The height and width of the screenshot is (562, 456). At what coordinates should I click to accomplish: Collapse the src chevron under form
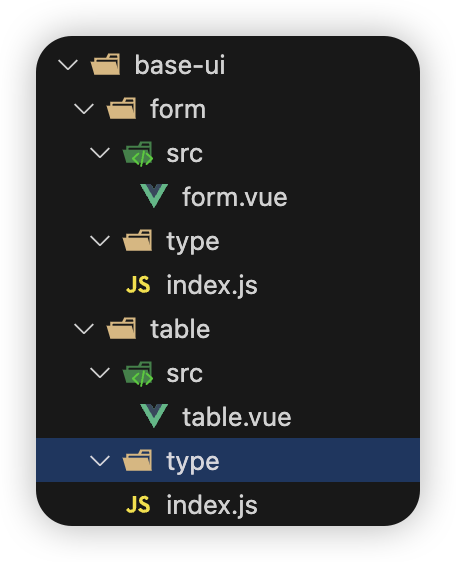[100, 153]
